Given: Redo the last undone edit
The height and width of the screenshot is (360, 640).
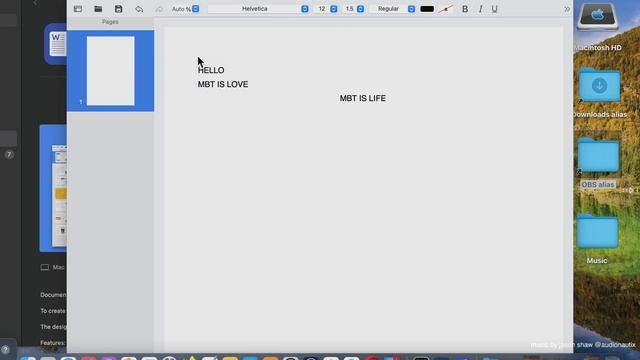Looking at the screenshot, I should pos(159,9).
